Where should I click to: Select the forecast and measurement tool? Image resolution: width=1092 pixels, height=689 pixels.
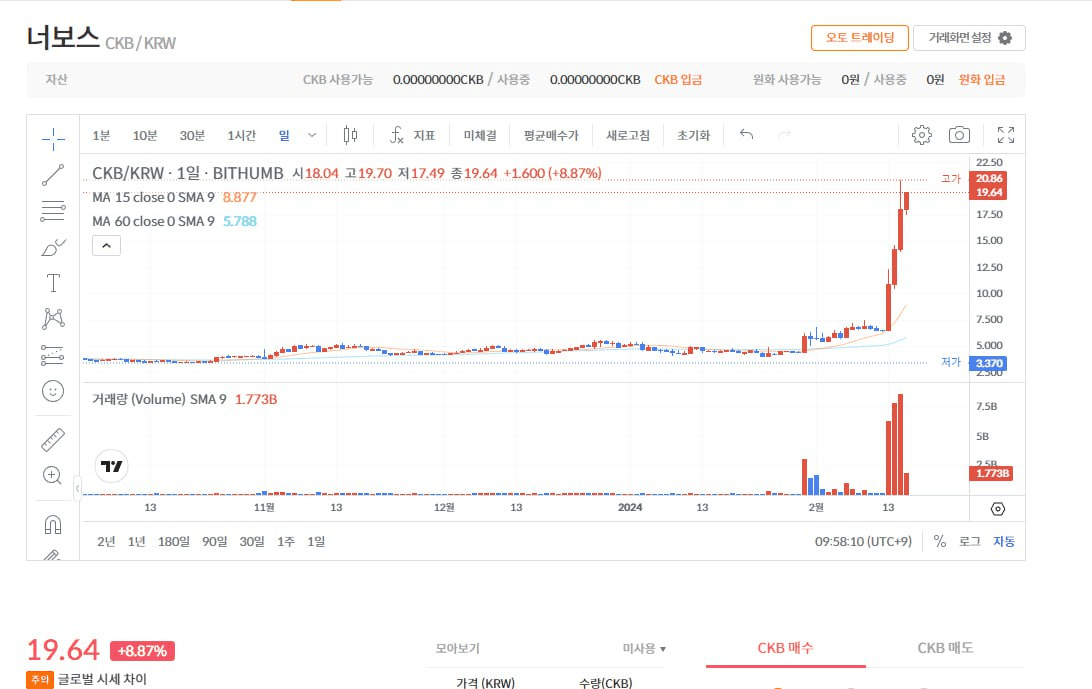[53, 355]
